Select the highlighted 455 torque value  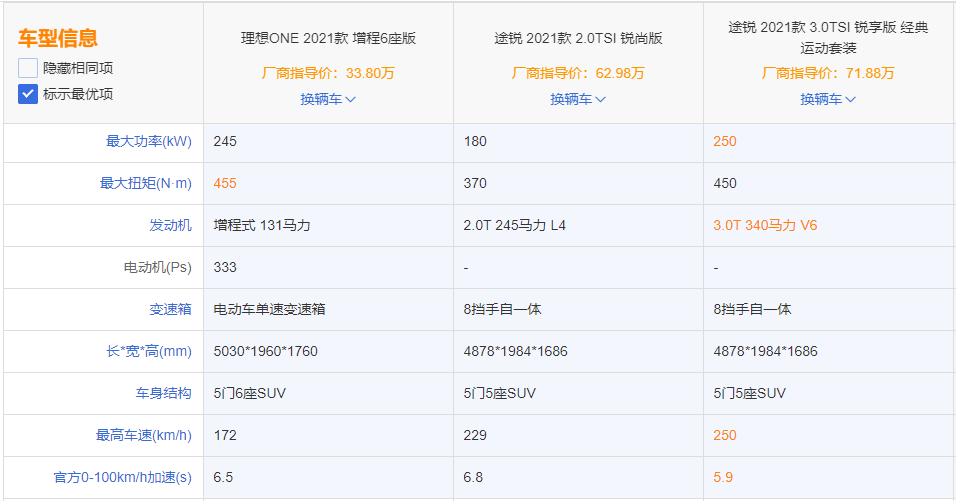click(x=225, y=183)
